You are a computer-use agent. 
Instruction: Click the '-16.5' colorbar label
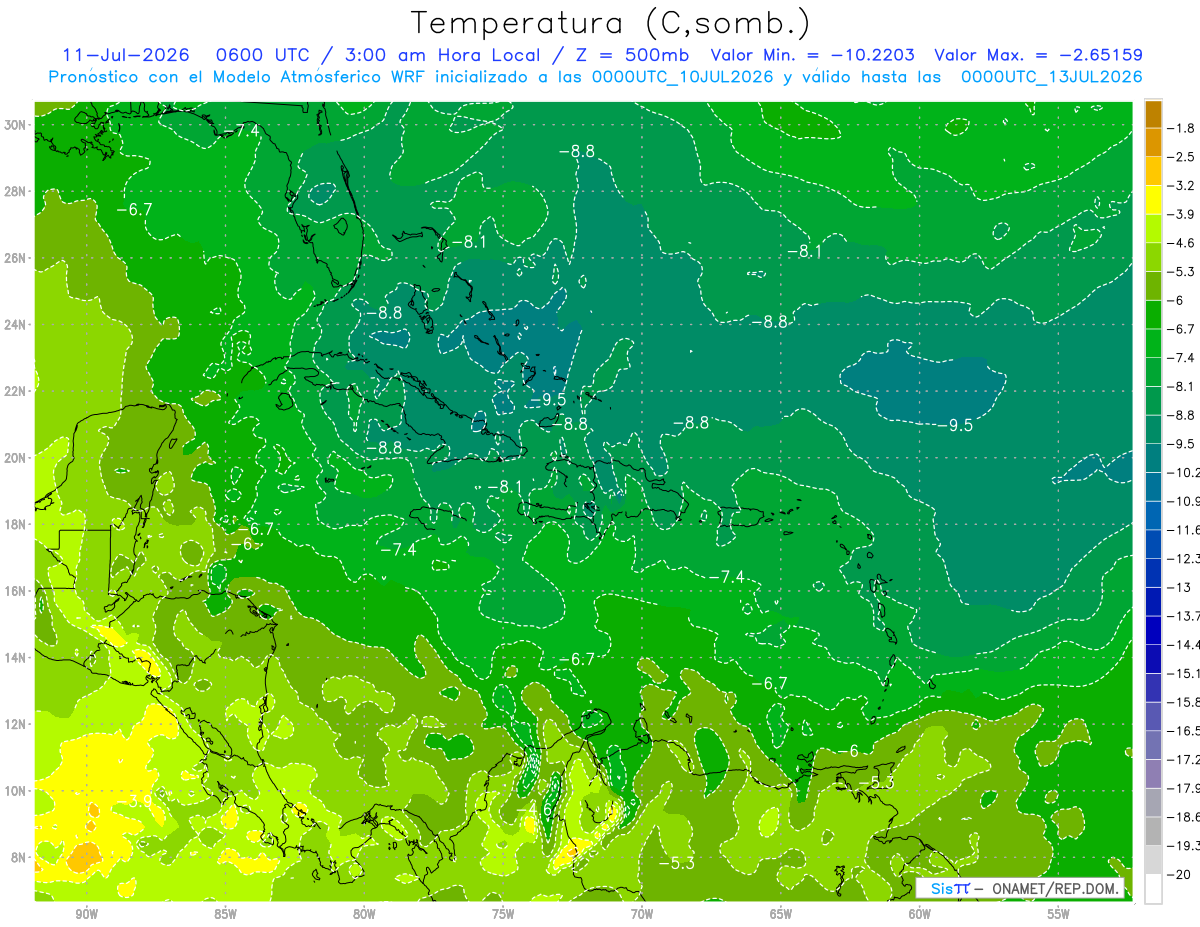[1184, 731]
